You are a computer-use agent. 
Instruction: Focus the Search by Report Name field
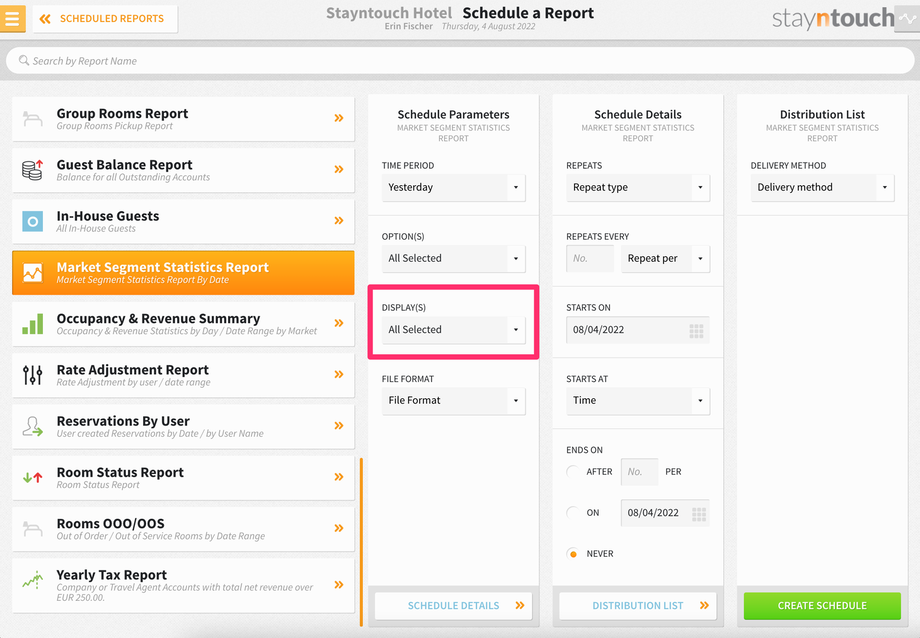(460, 61)
